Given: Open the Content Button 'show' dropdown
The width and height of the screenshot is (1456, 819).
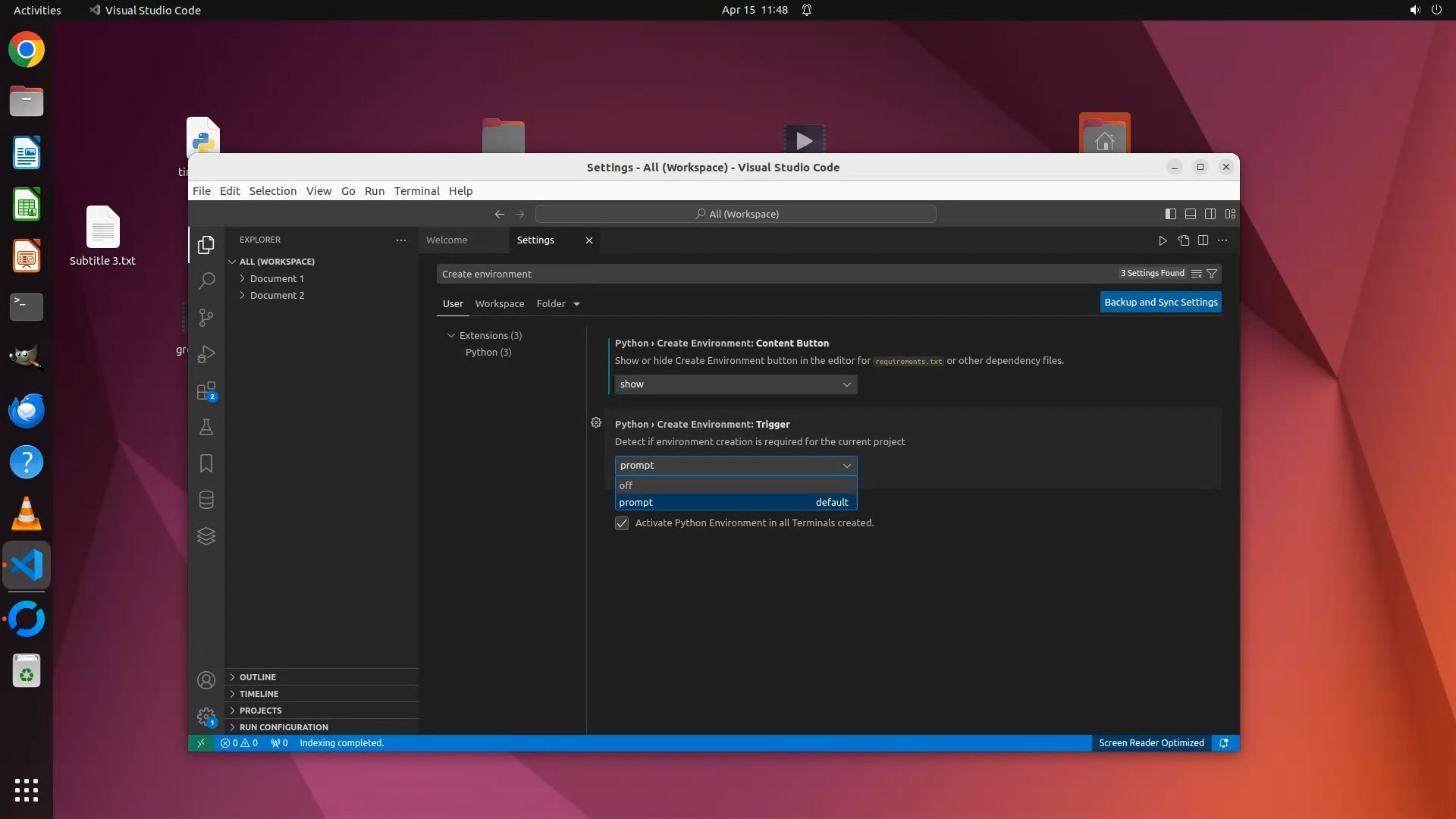Looking at the screenshot, I should (x=735, y=384).
